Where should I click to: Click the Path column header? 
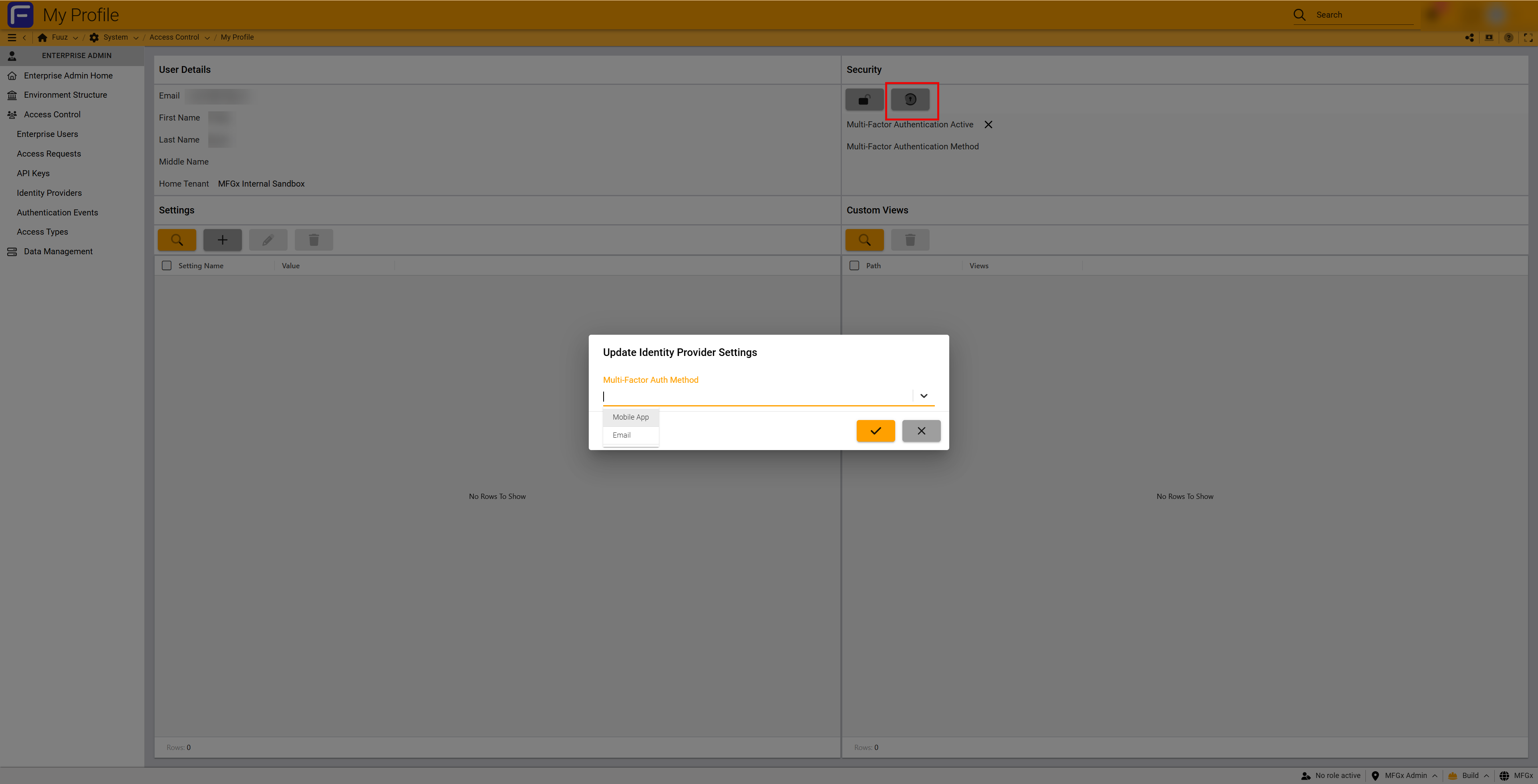click(873, 266)
